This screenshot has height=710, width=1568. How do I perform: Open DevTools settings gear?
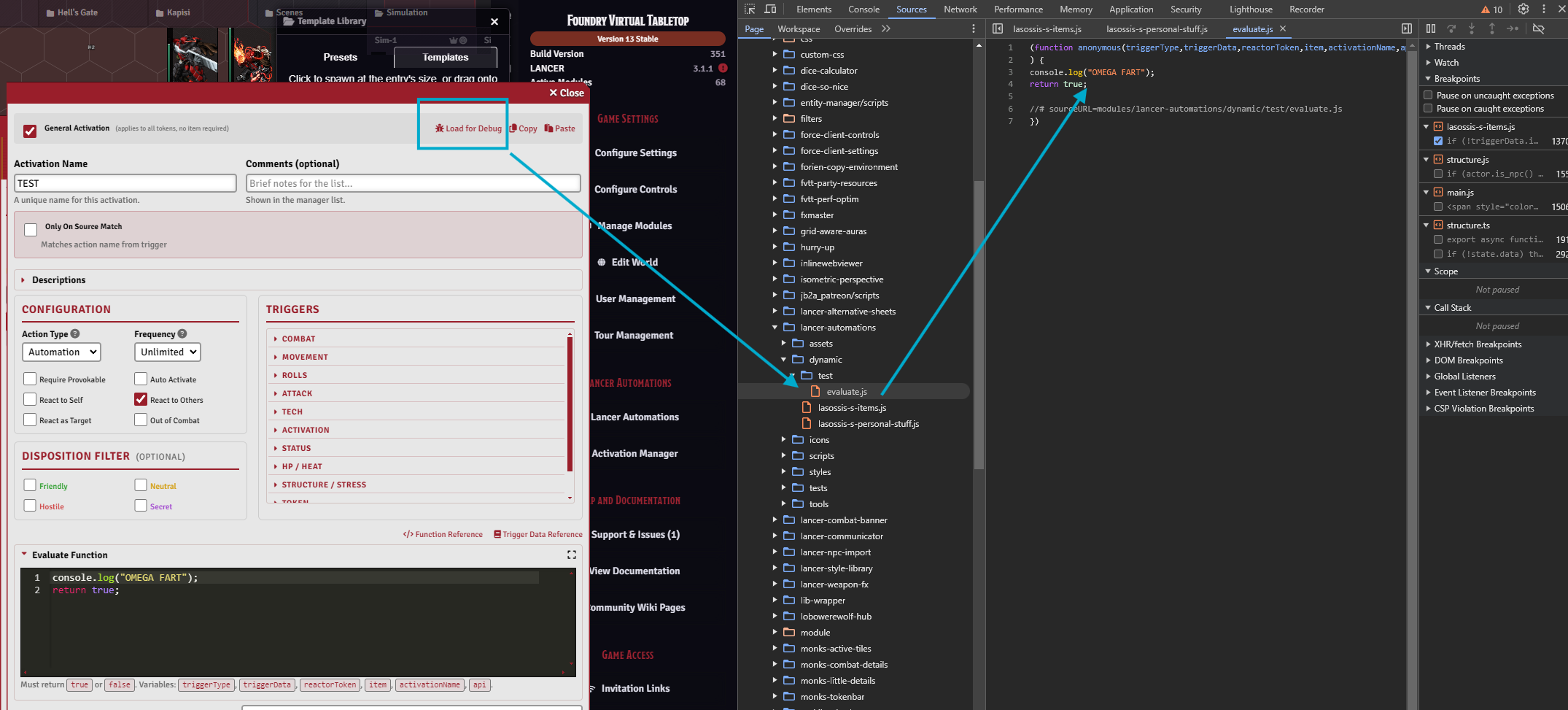(1524, 9)
